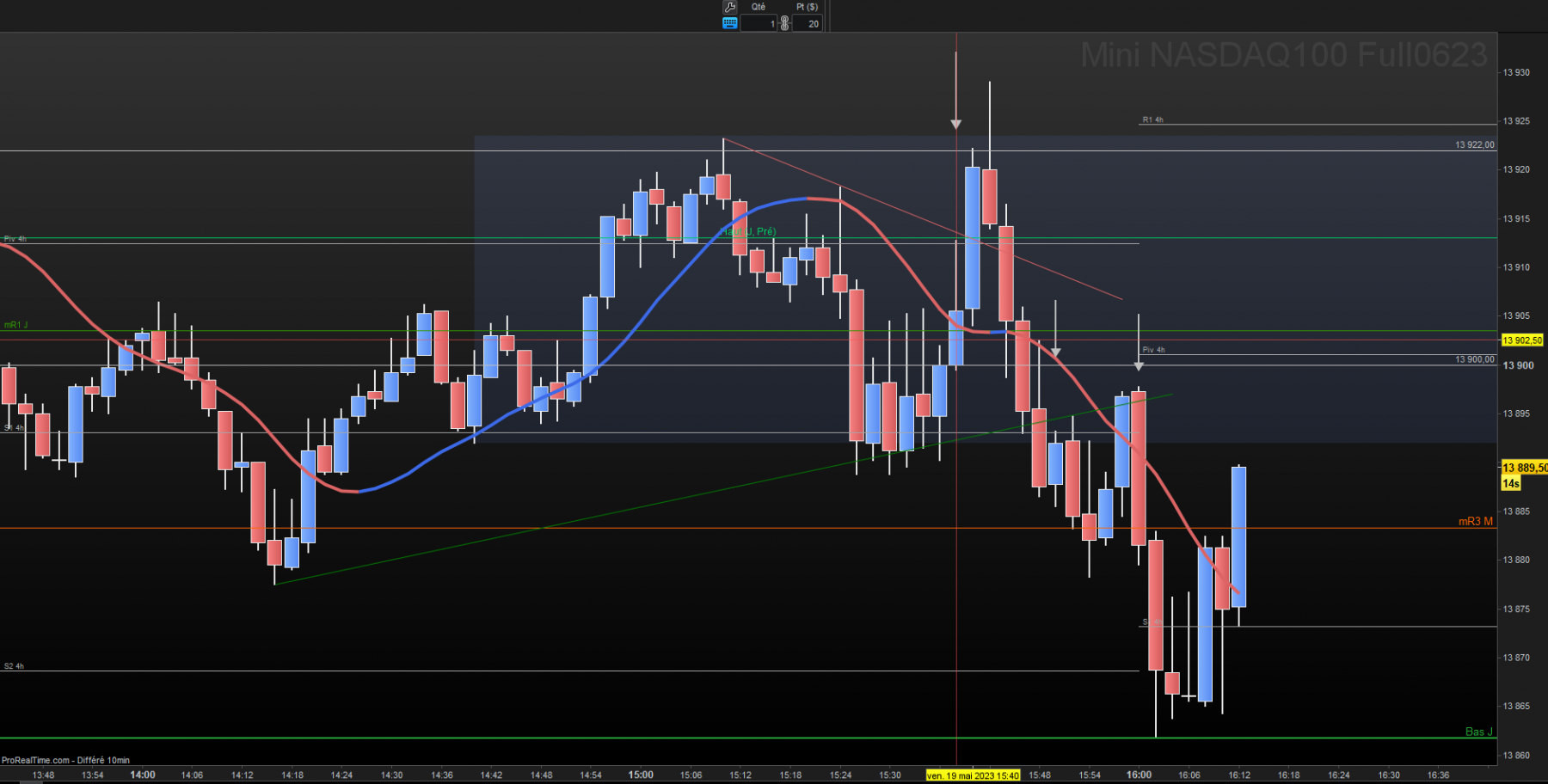Click the yellow 13 902,50 price tag
This screenshot has width=1548, height=784.
1522,340
